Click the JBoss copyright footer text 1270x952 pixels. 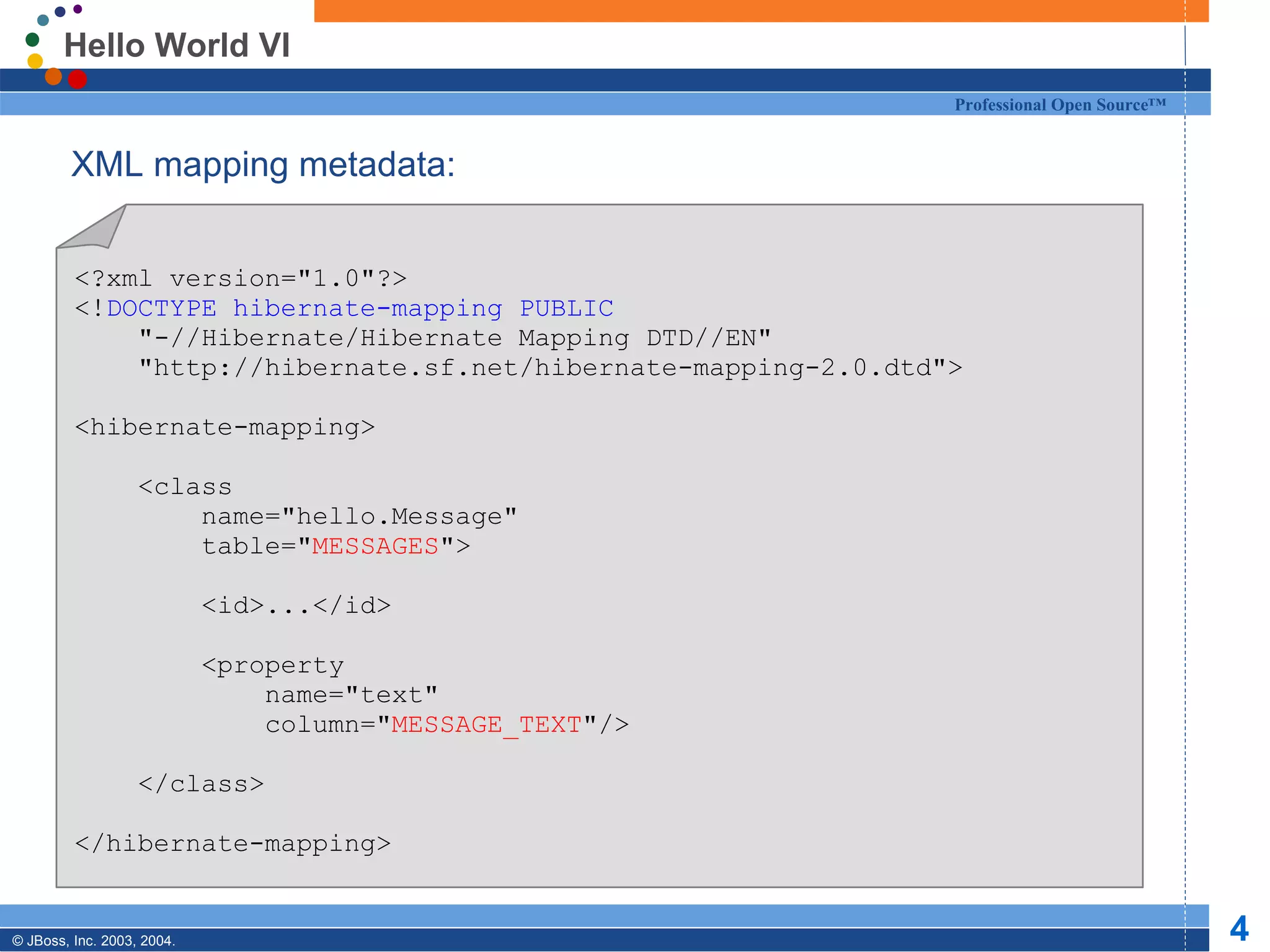pos(94,941)
